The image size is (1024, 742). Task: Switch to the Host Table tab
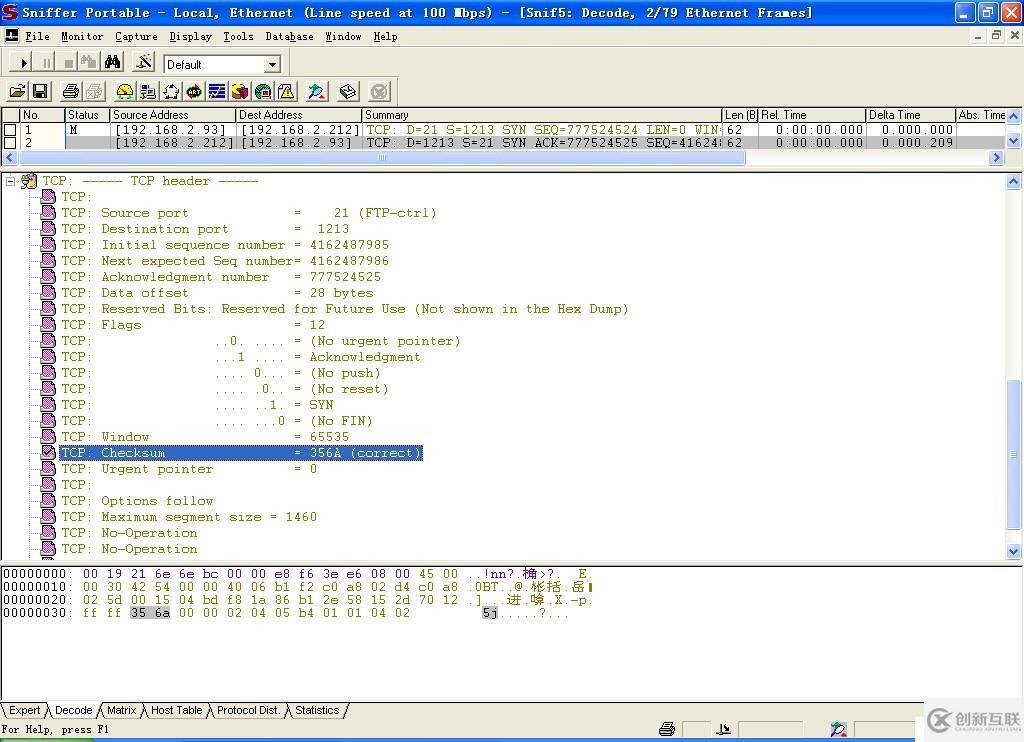point(176,710)
